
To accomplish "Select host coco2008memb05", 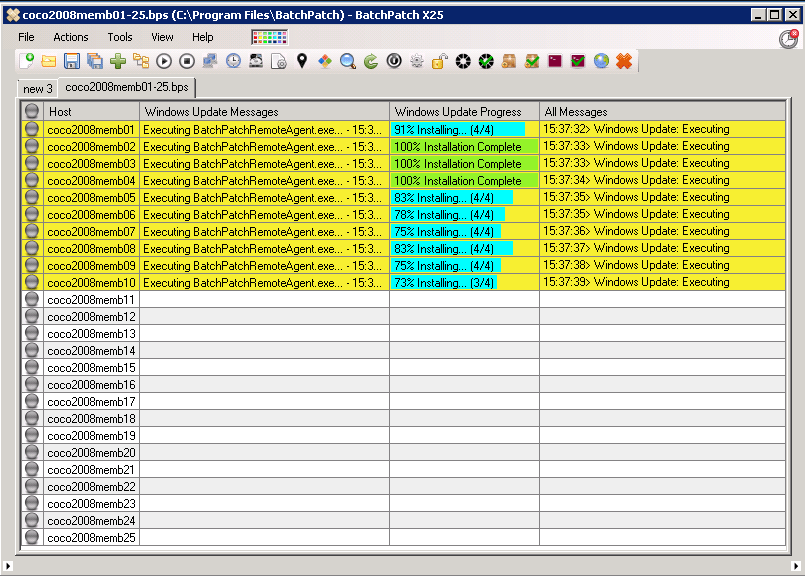I will [x=91, y=198].
